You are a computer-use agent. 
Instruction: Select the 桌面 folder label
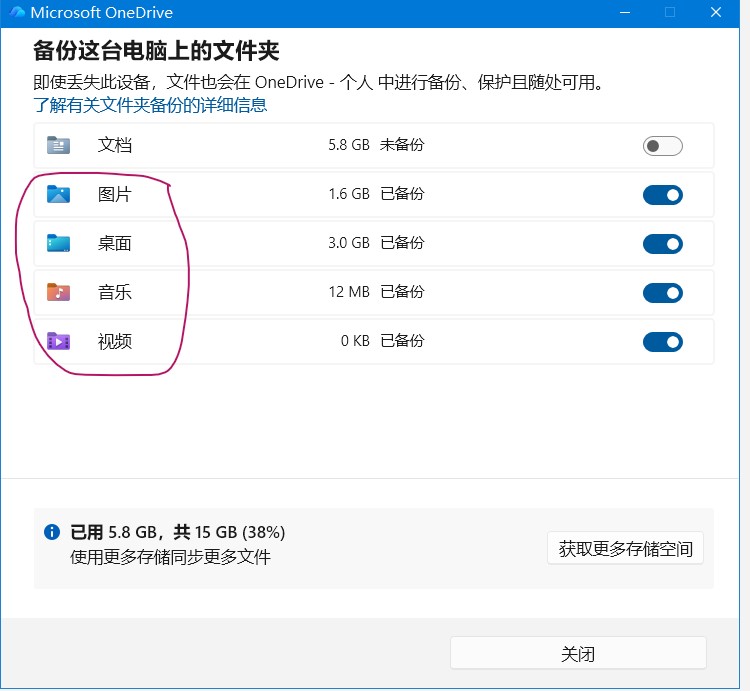click(x=115, y=243)
